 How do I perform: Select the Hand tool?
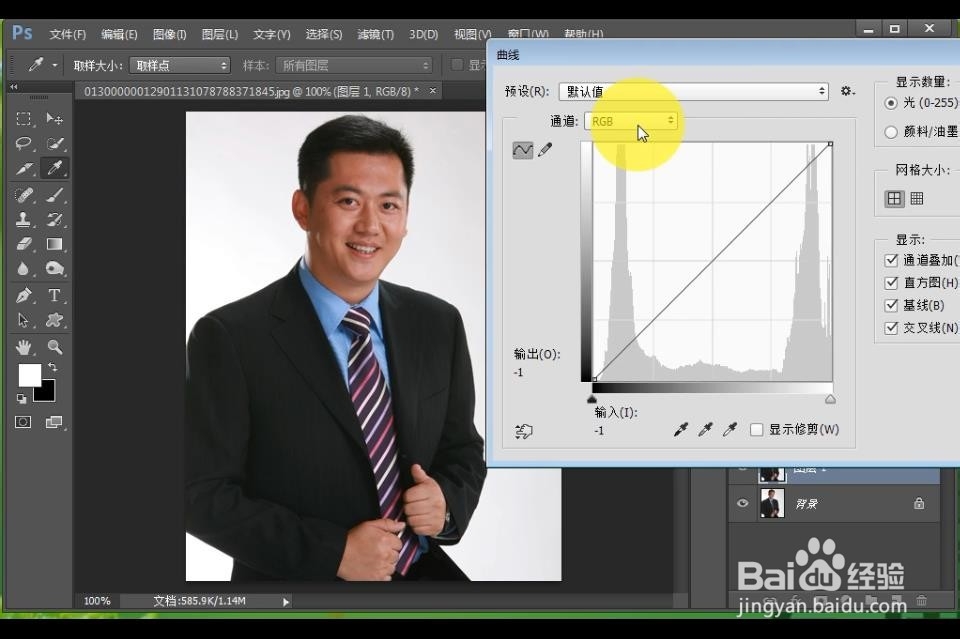24,347
